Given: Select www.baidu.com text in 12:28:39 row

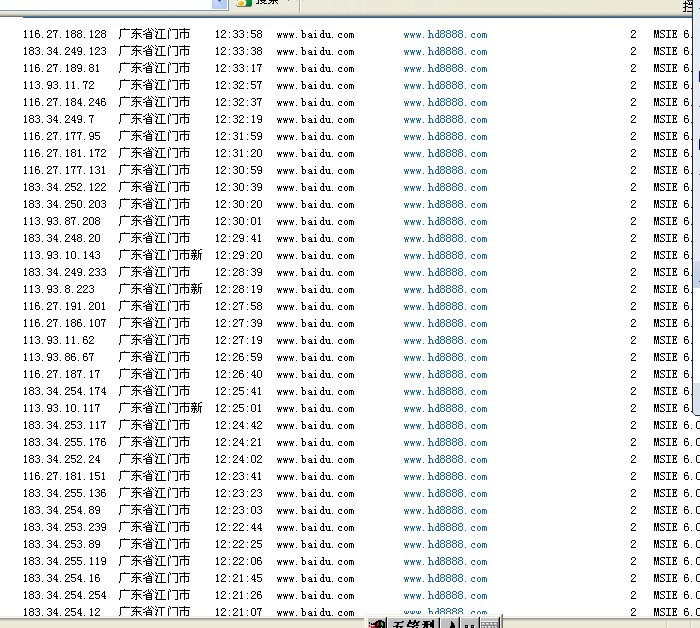Looking at the screenshot, I should (x=315, y=272).
